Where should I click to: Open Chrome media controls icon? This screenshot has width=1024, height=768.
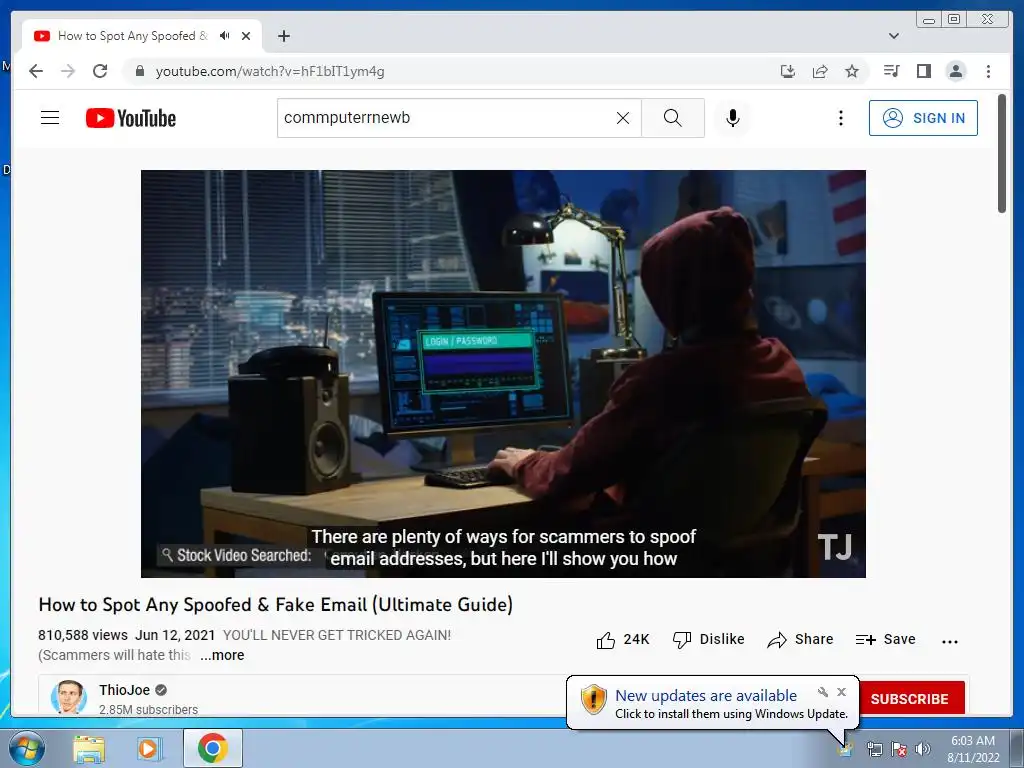tap(891, 71)
